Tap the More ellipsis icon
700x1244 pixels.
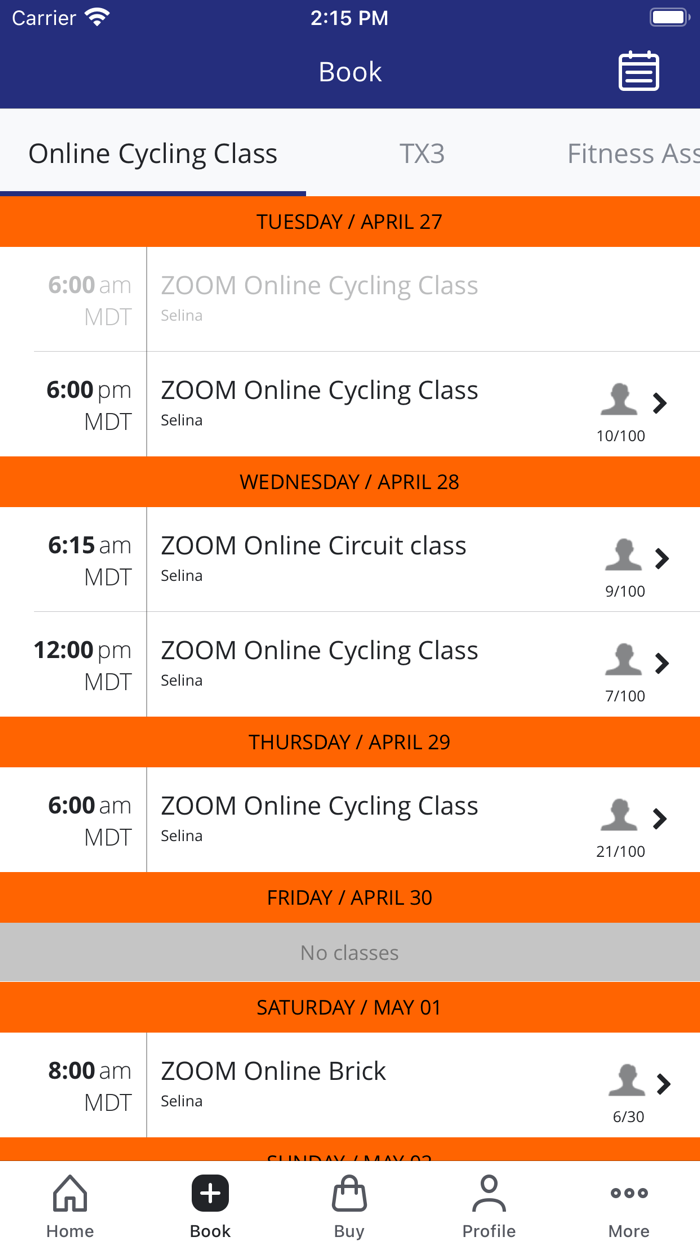tap(628, 1192)
